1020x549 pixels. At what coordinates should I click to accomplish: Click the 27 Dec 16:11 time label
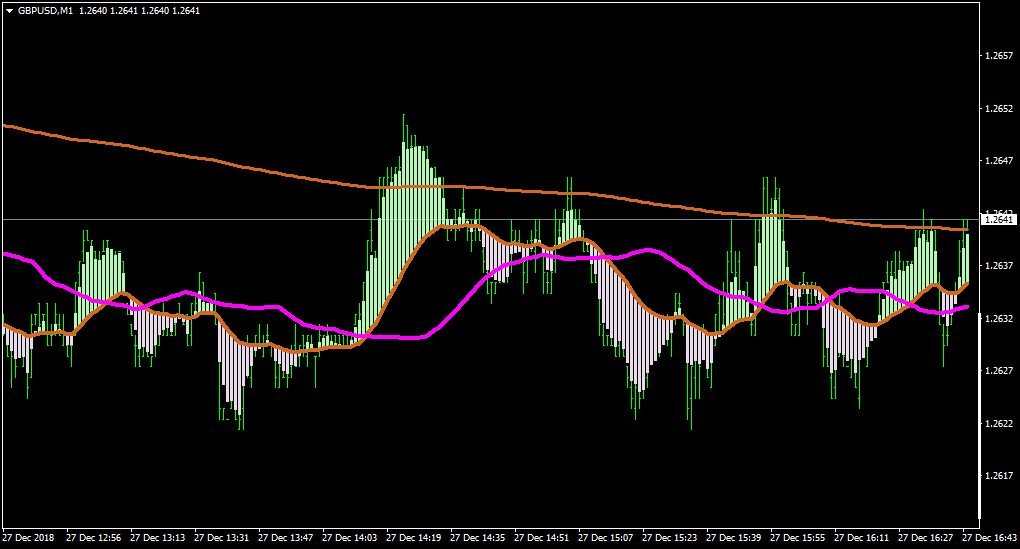(x=861, y=538)
